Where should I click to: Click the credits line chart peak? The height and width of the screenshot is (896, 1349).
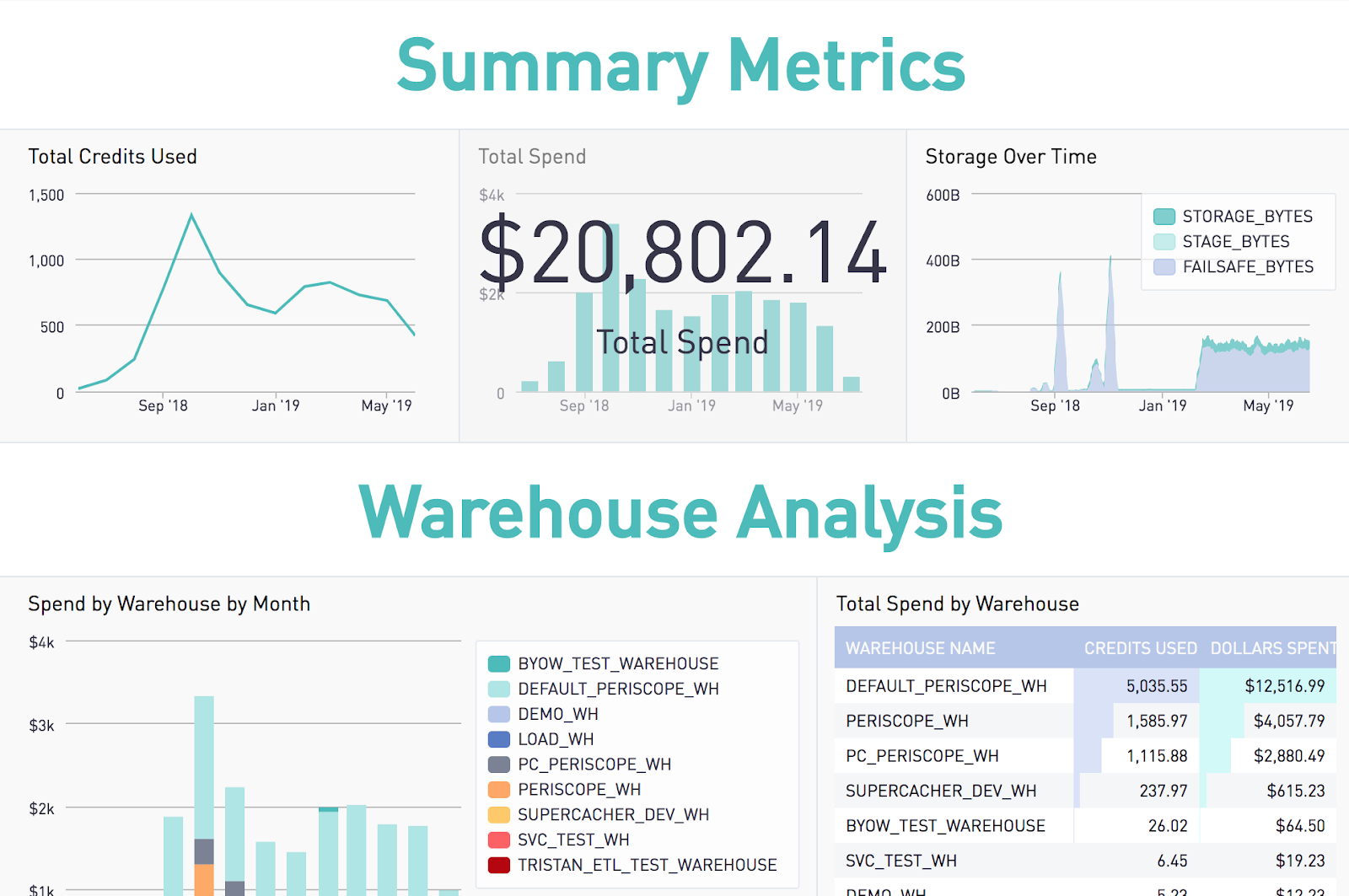[191, 215]
